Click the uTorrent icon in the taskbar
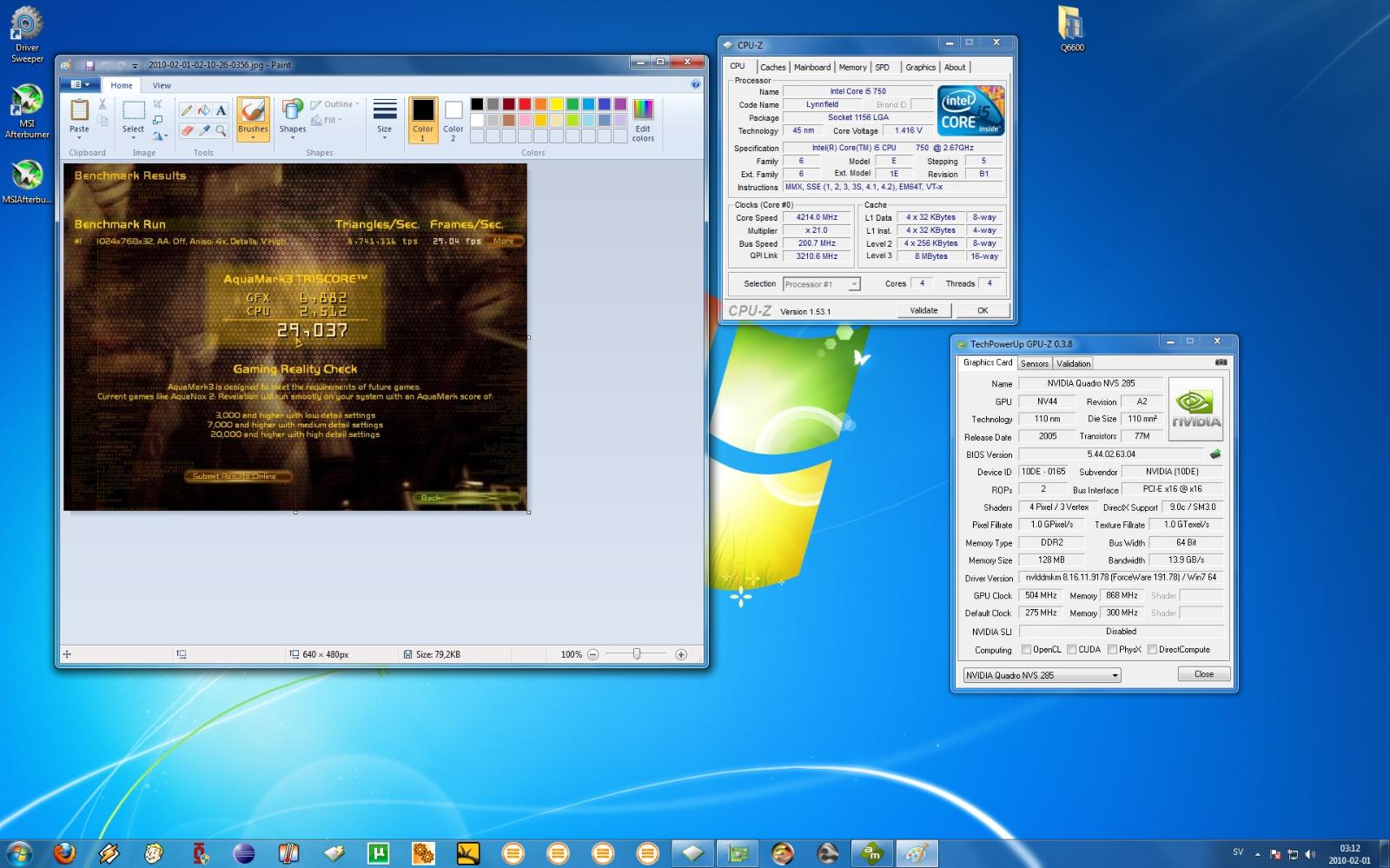 pos(379,853)
